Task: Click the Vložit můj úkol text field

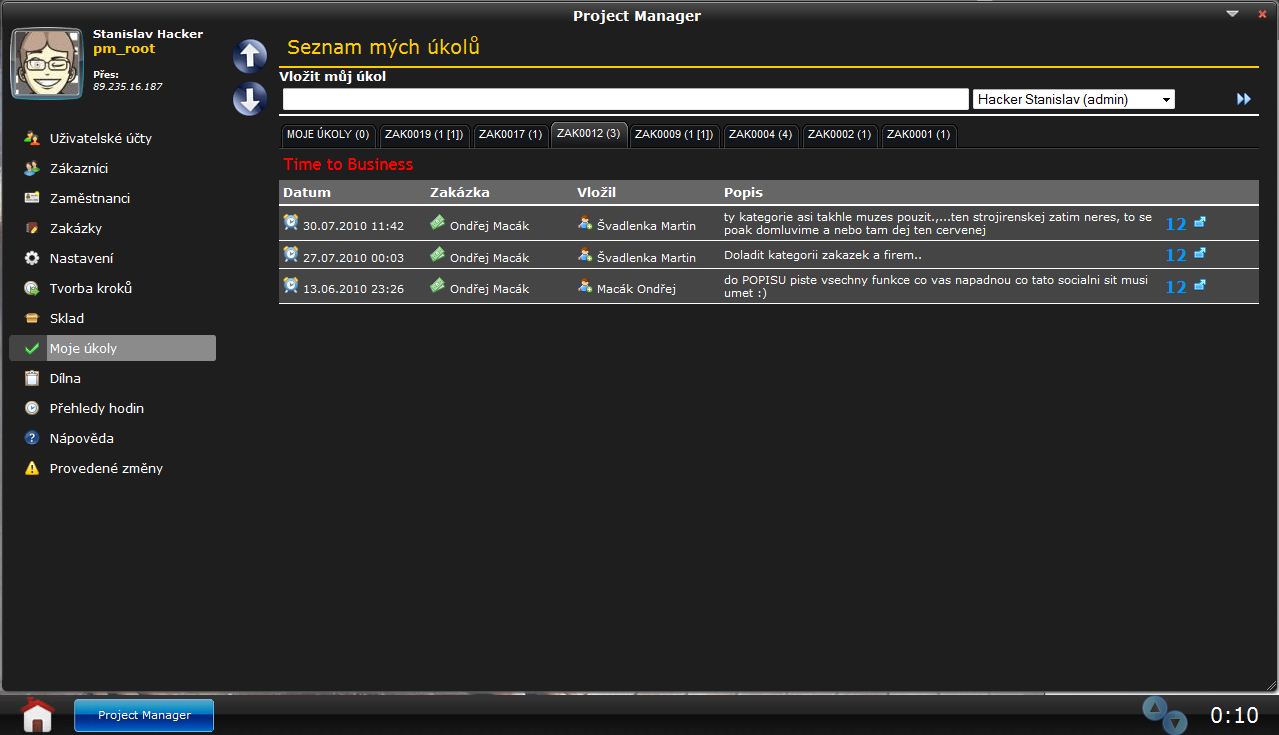Action: (625, 99)
